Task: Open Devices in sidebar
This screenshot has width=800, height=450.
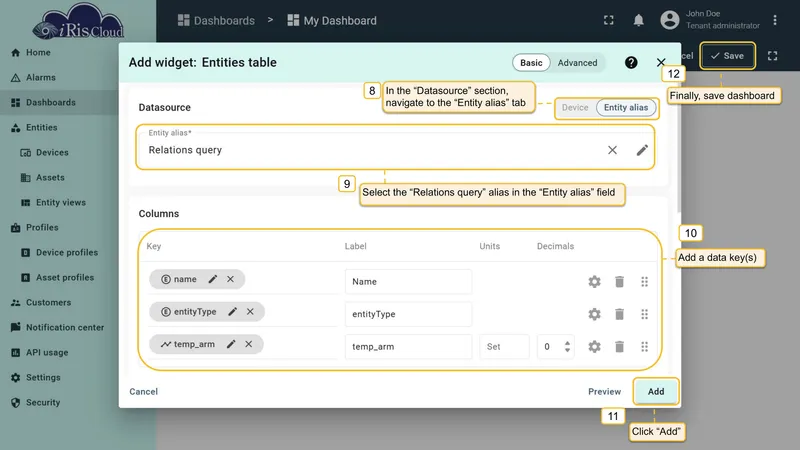Action: (44, 153)
